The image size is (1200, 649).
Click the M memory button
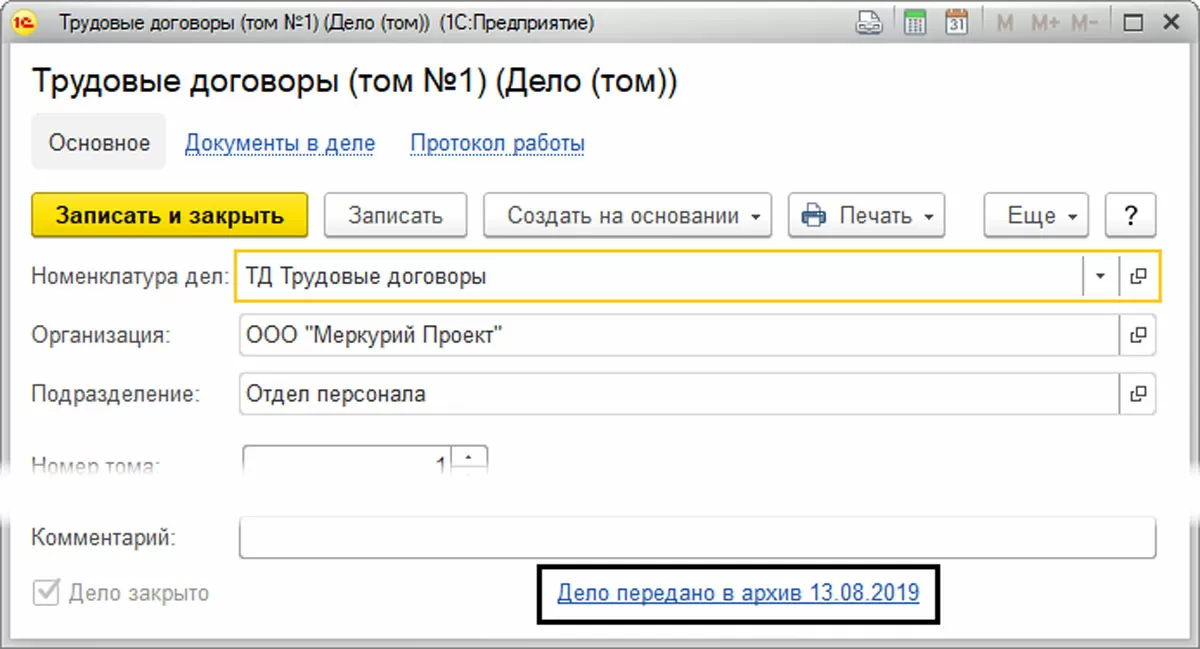point(1004,22)
